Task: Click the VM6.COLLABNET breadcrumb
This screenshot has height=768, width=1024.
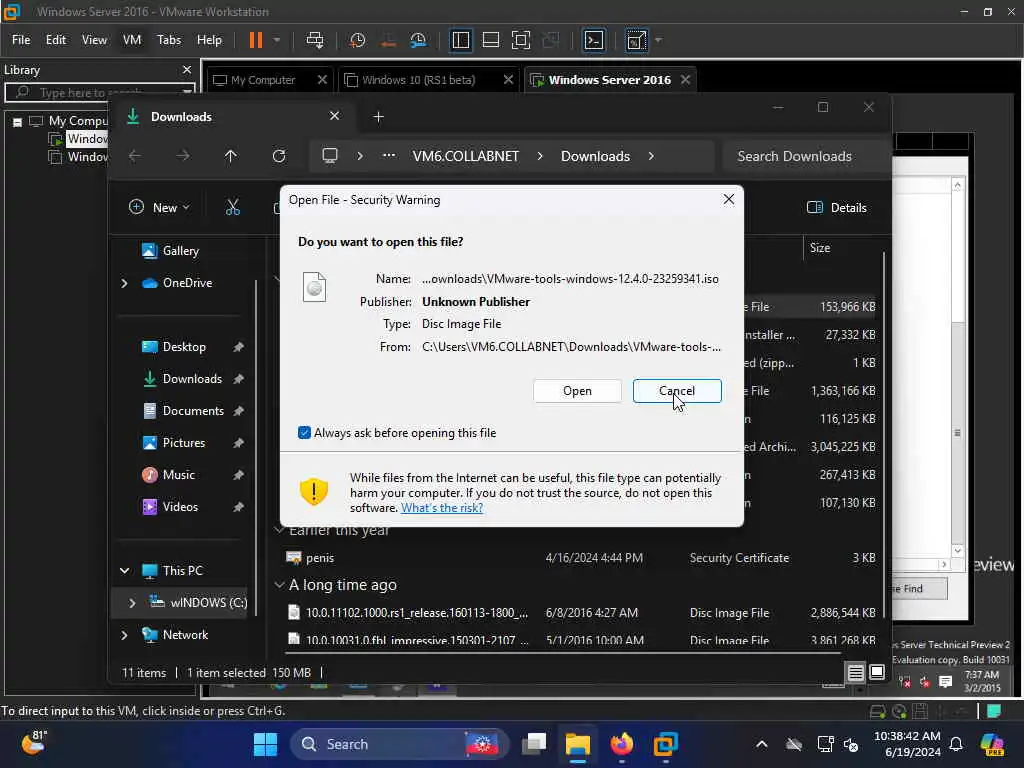Action: coord(466,156)
